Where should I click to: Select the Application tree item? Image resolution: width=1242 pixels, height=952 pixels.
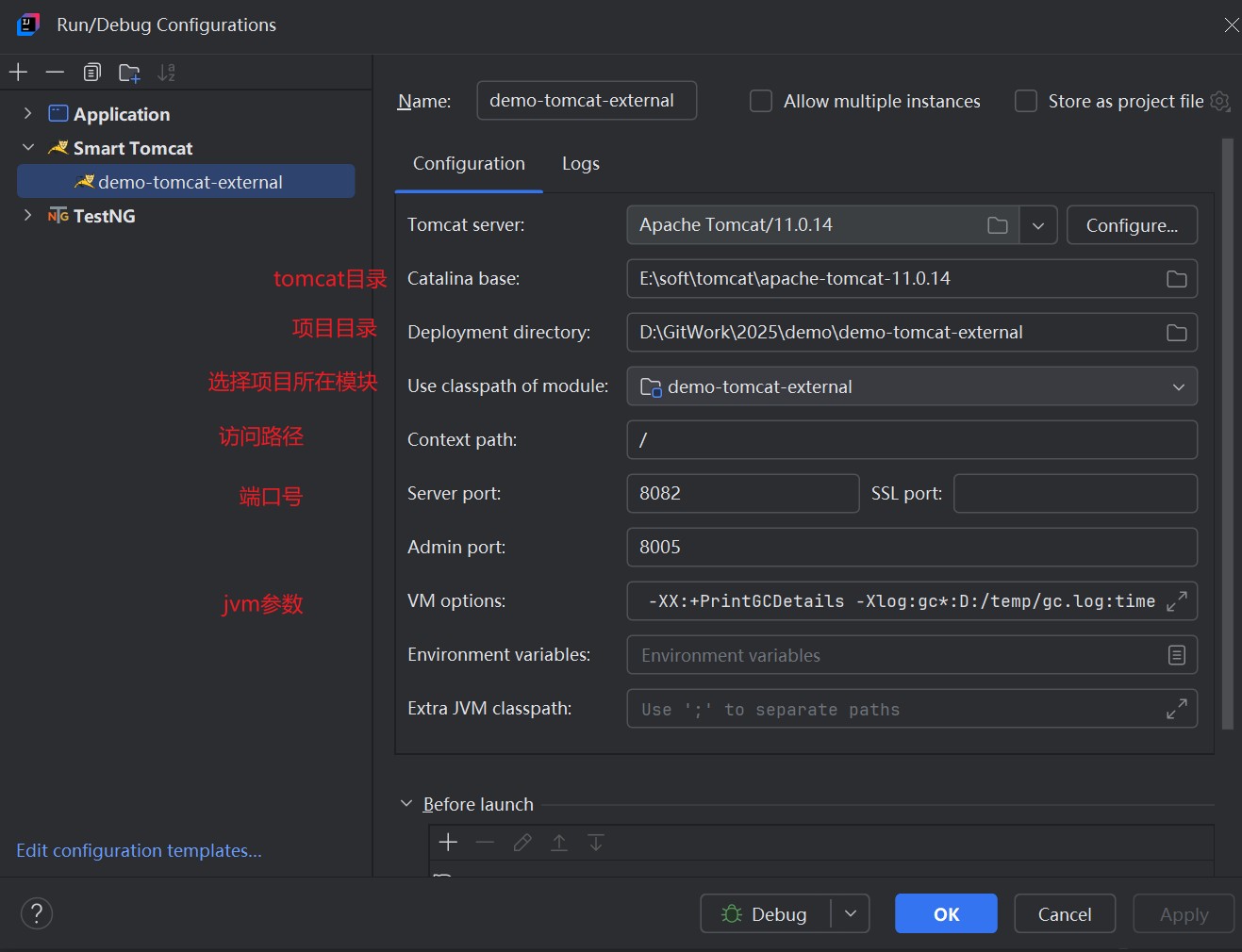coord(122,114)
